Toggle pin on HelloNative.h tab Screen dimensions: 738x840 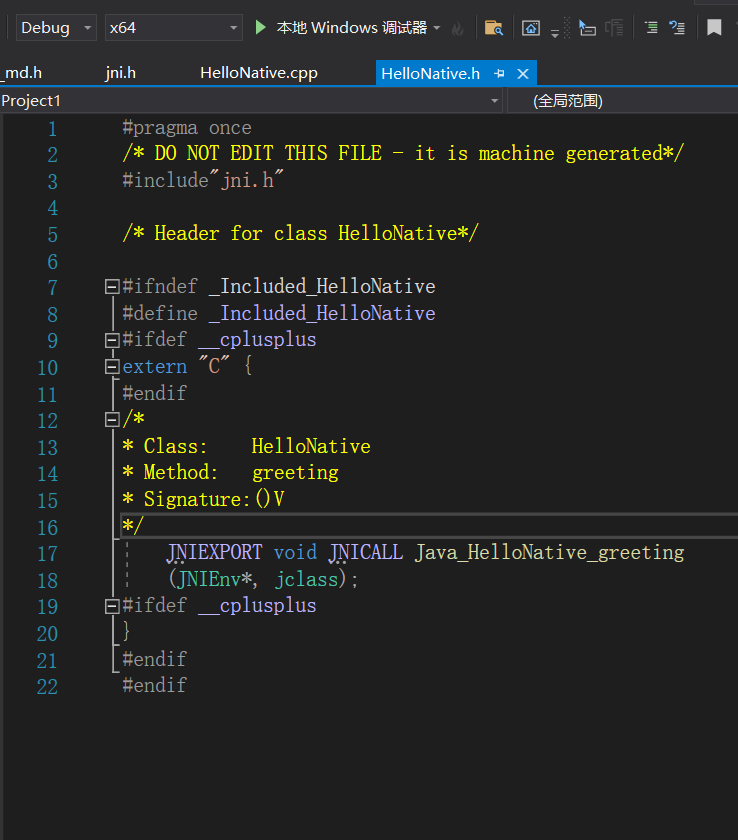pos(500,74)
